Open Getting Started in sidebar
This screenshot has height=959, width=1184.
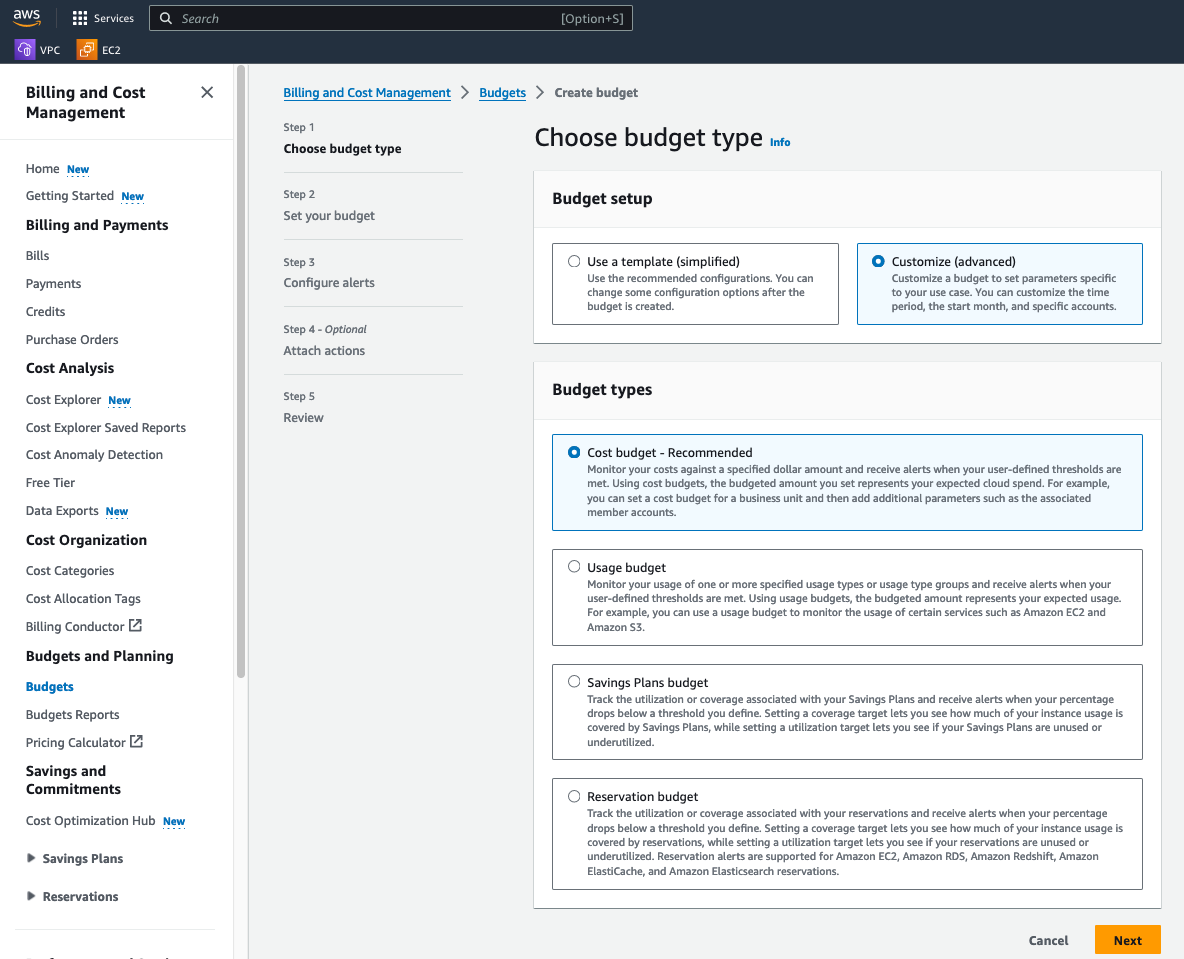[69, 196]
